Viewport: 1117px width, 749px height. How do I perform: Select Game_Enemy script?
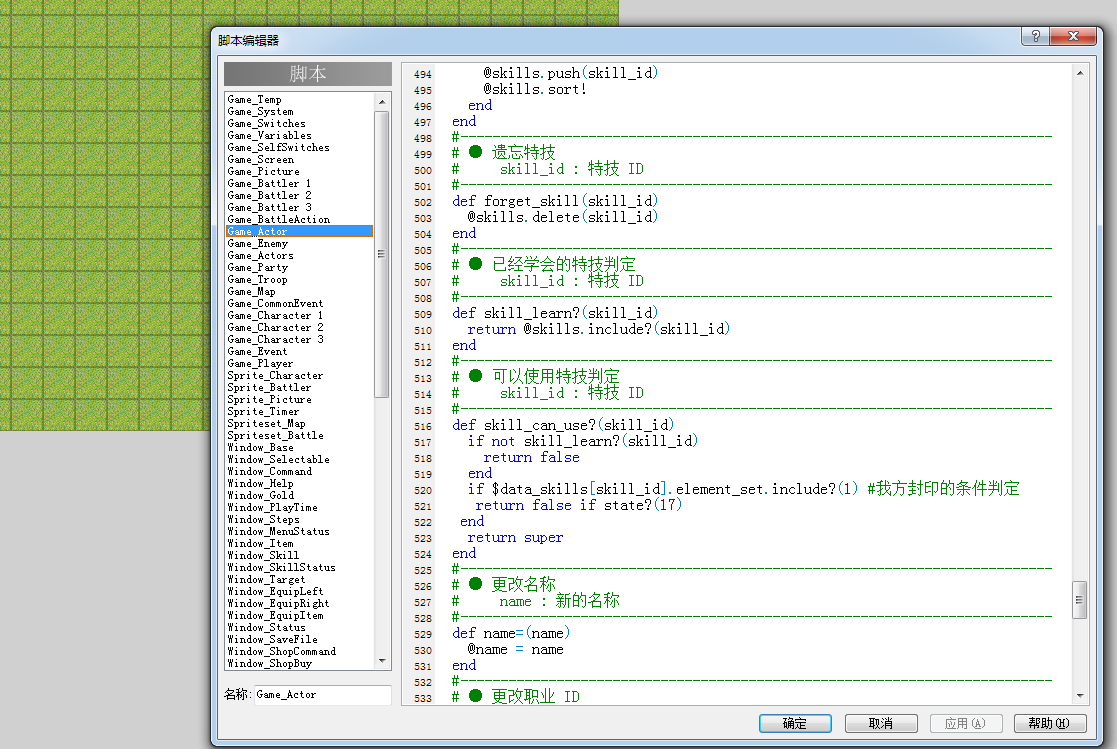pos(299,244)
